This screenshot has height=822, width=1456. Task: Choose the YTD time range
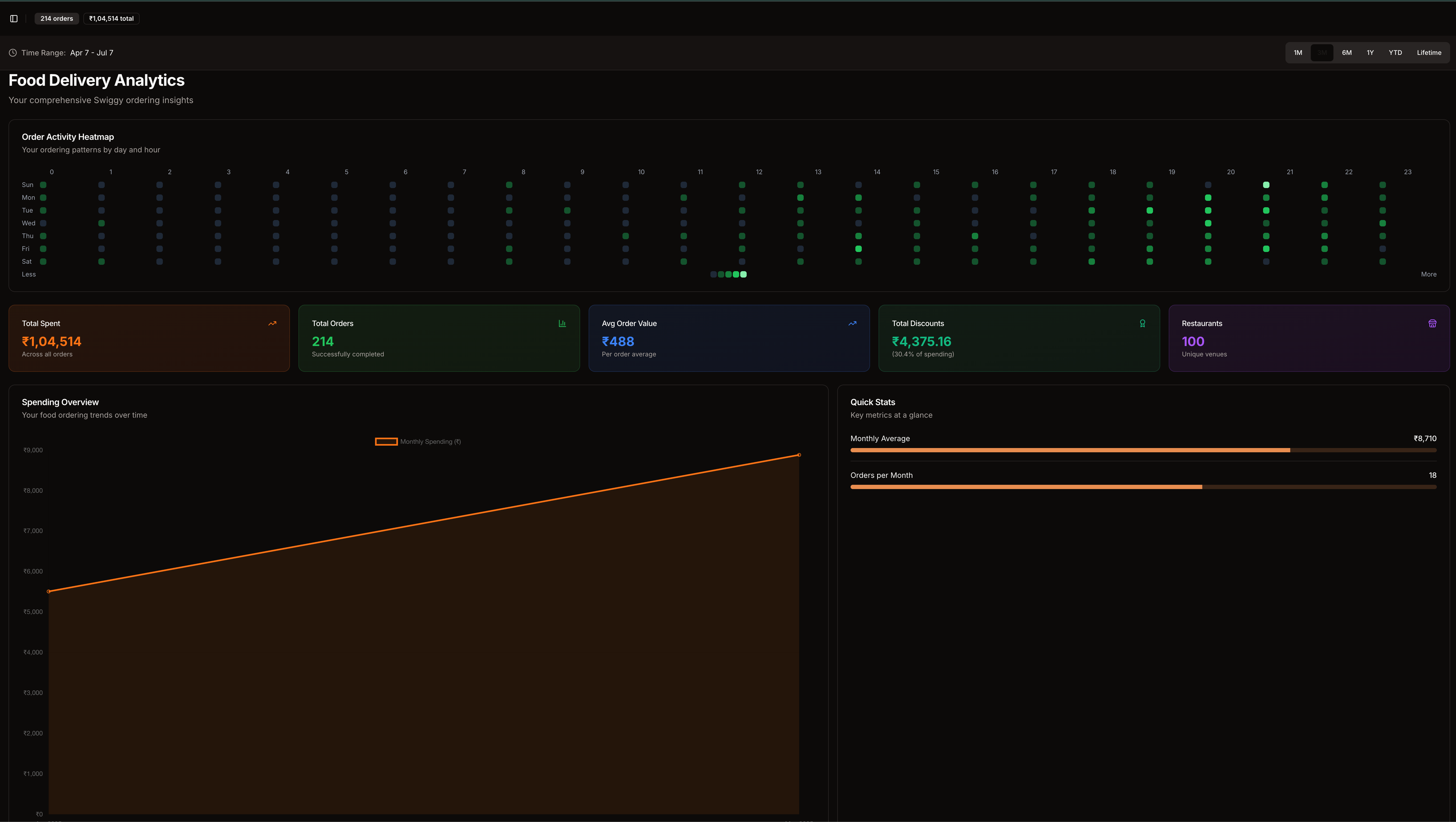1396,52
